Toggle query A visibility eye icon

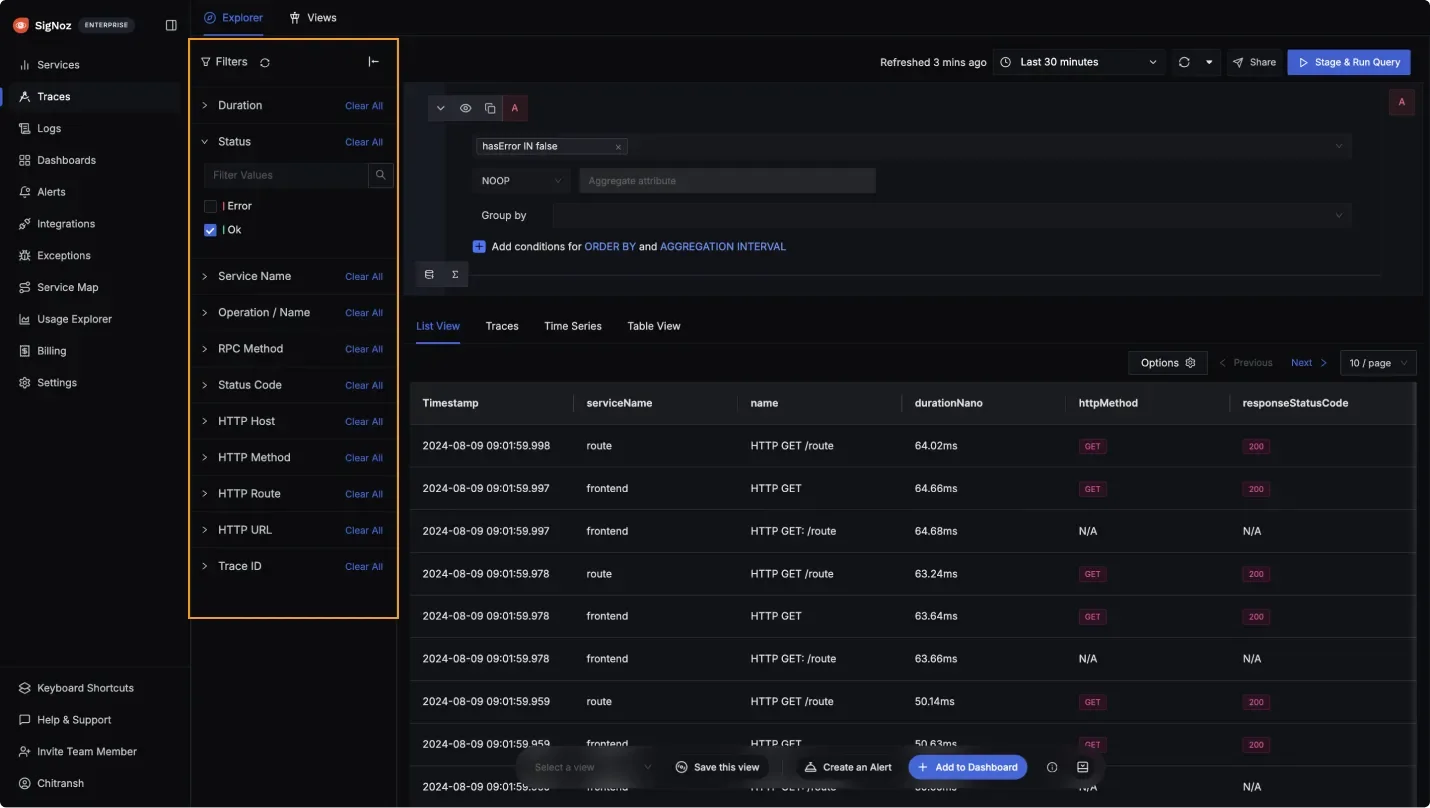point(465,108)
